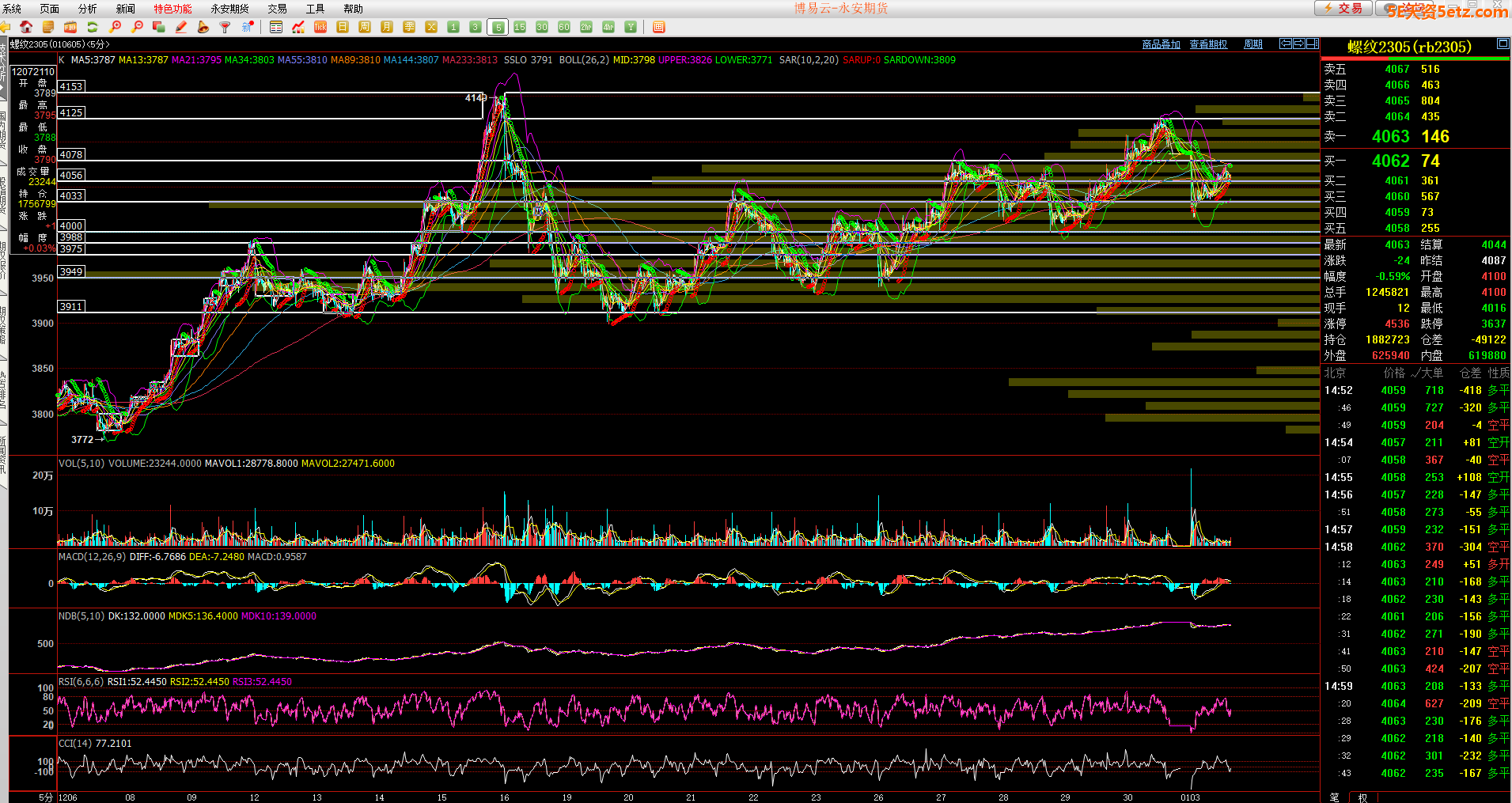Click the back arrow toolbar icon
This screenshot has height=803, width=1512.
point(5,27)
